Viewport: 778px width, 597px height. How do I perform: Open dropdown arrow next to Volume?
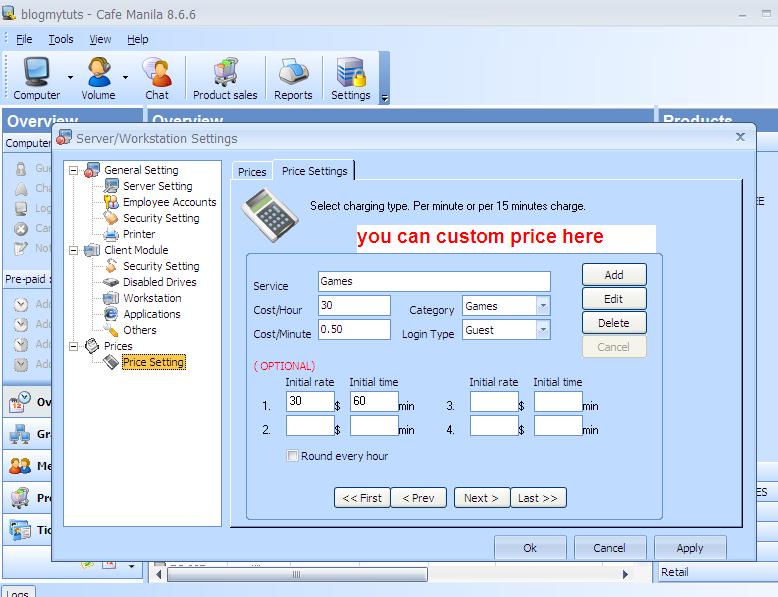click(x=126, y=77)
